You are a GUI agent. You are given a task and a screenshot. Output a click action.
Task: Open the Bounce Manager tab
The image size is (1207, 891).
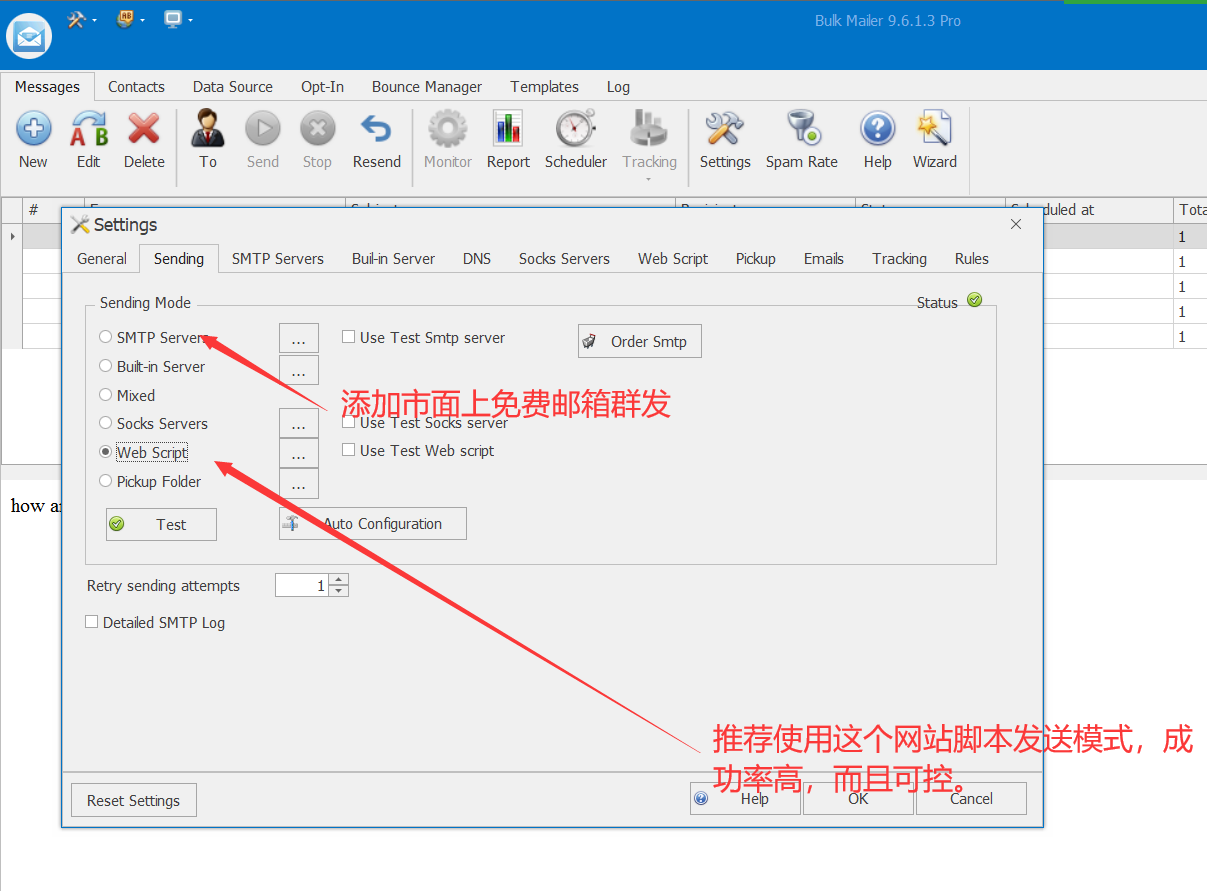click(x=426, y=87)
